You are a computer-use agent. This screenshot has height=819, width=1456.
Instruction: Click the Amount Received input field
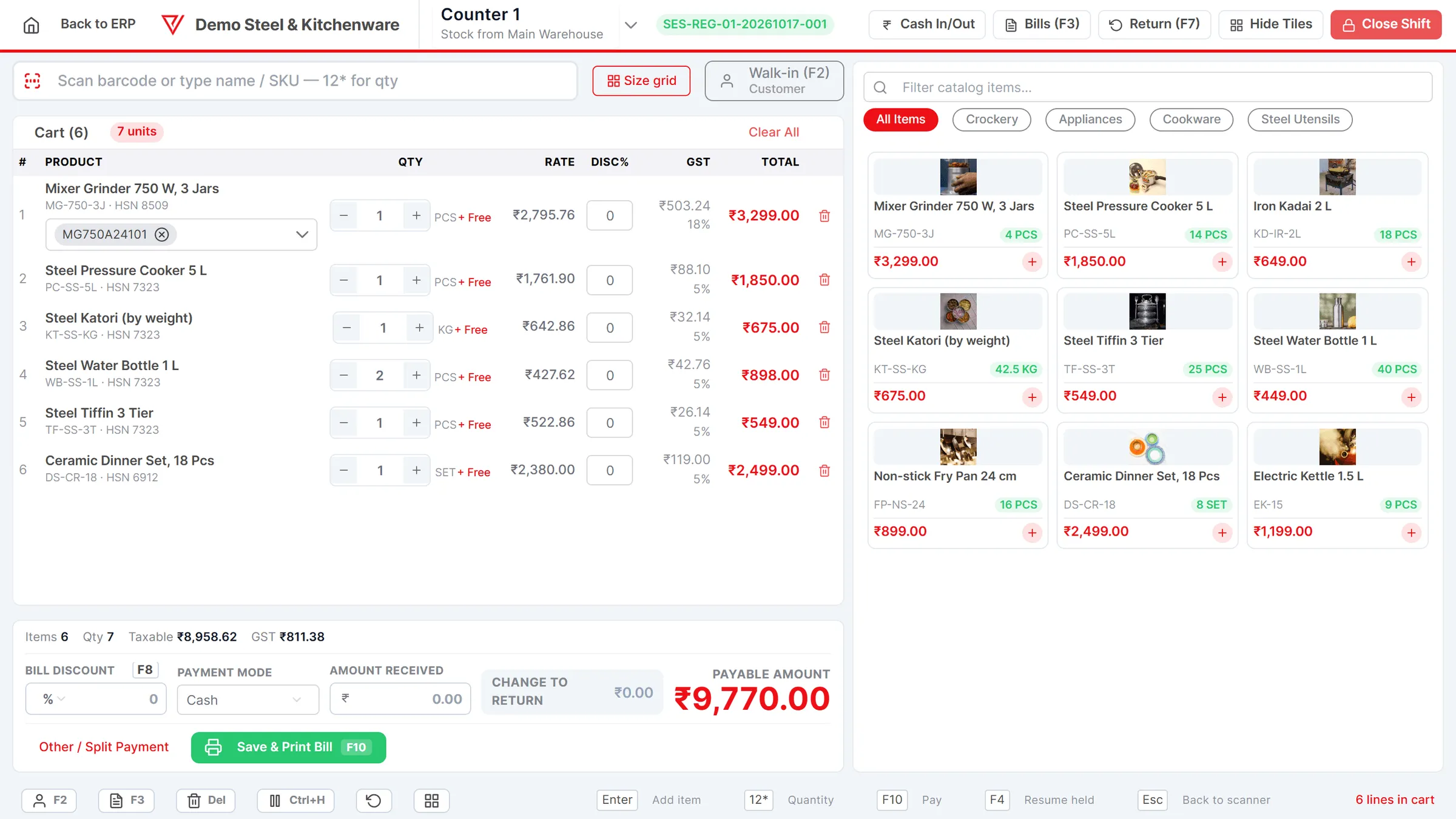click(400, 699)
